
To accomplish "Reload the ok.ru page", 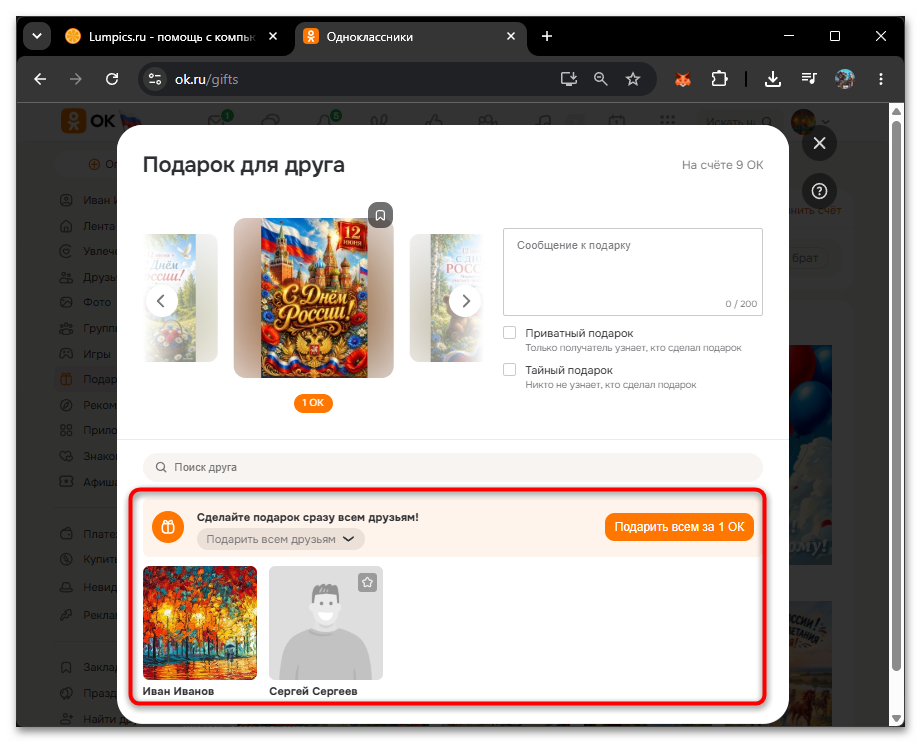I will (112, 79).
